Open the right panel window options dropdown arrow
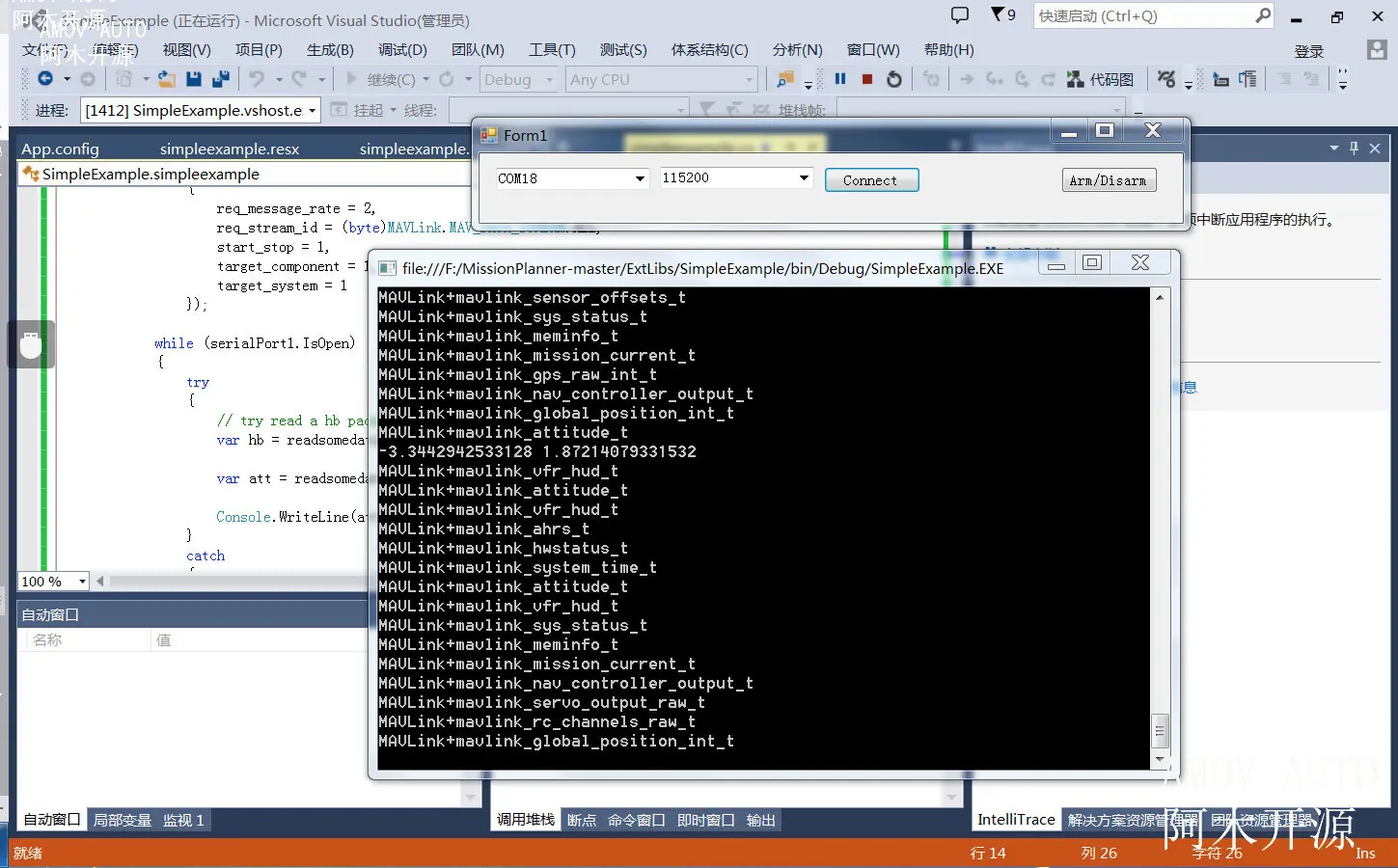This screenshot has width=1398, height=868. click(1334, 148)
